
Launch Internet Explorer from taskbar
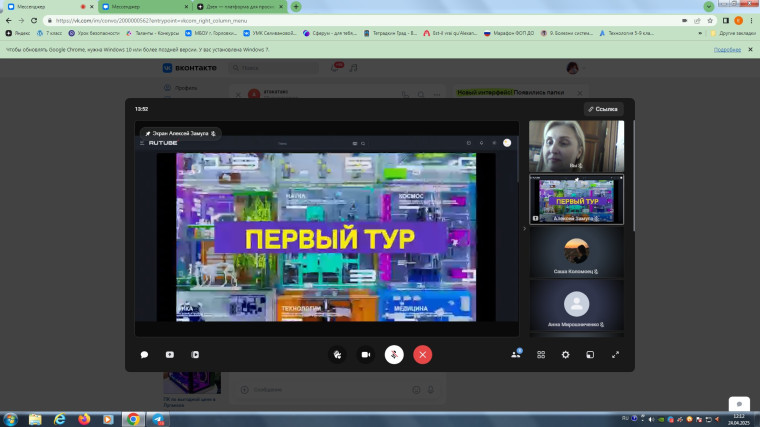pyautogui.click(x=60, y=419)
